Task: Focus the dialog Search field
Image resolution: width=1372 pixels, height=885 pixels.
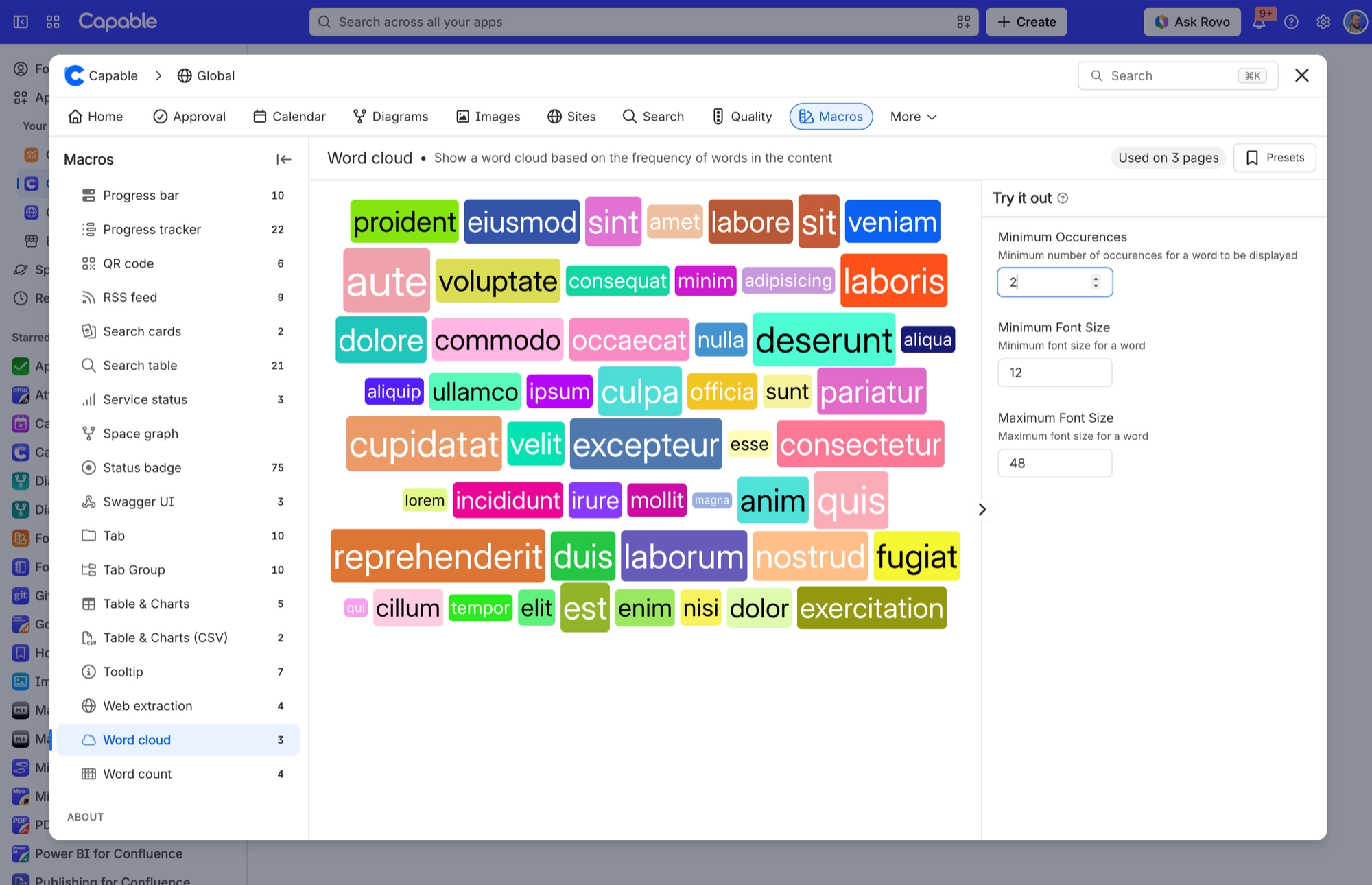Action: pyautogui.click(x=1177, y=75)
